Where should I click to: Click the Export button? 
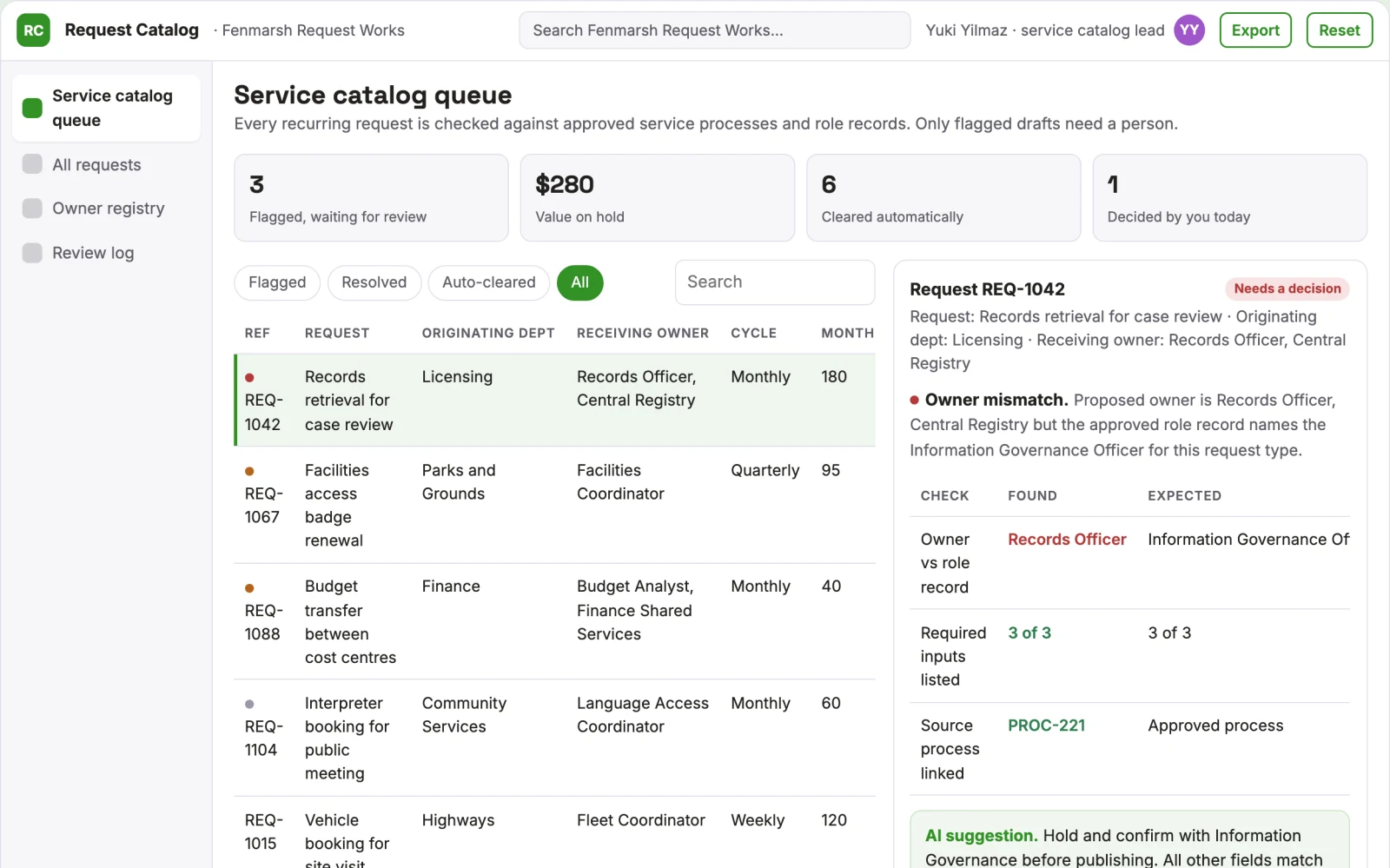pos(1255,30)
